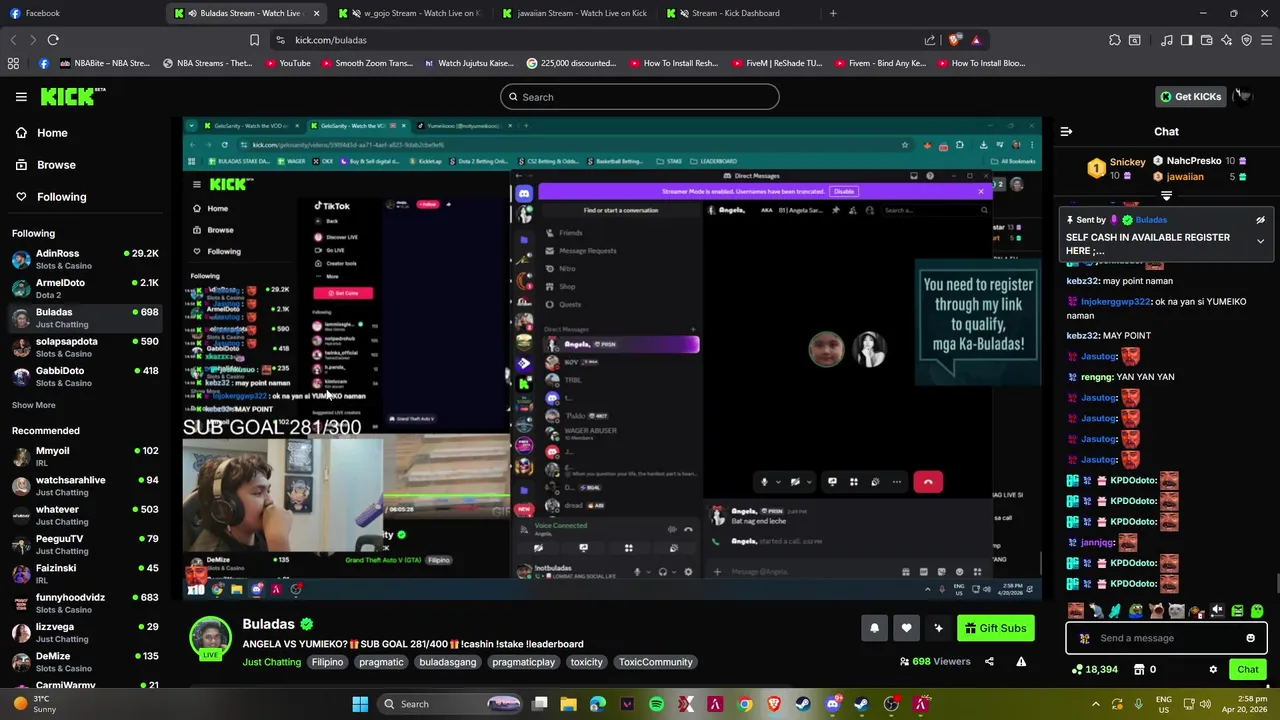Reload the page
Screen dimensions: 1280x720
pyautogui.click(x=53, y=40)
